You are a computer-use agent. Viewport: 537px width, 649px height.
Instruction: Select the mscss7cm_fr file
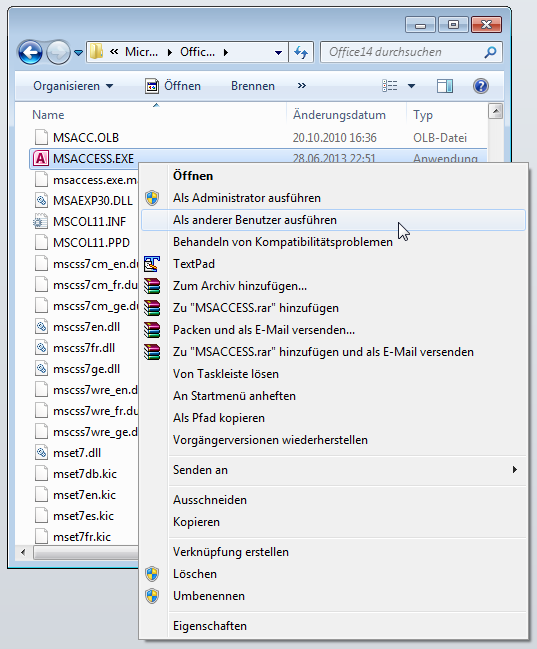click(x=85, y=285)
